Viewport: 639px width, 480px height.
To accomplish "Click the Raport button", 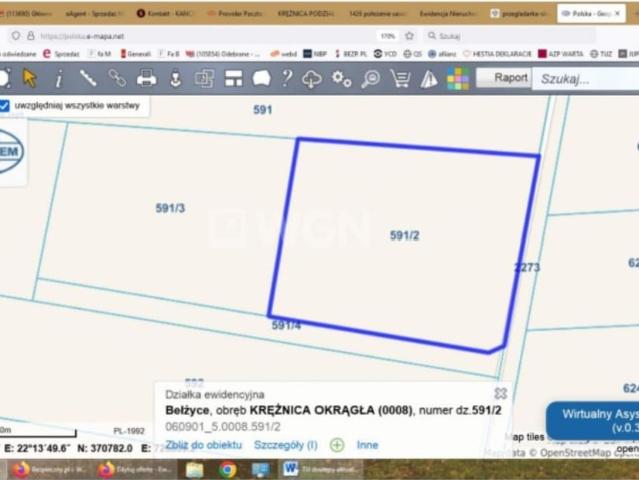I will coord(510,77).
